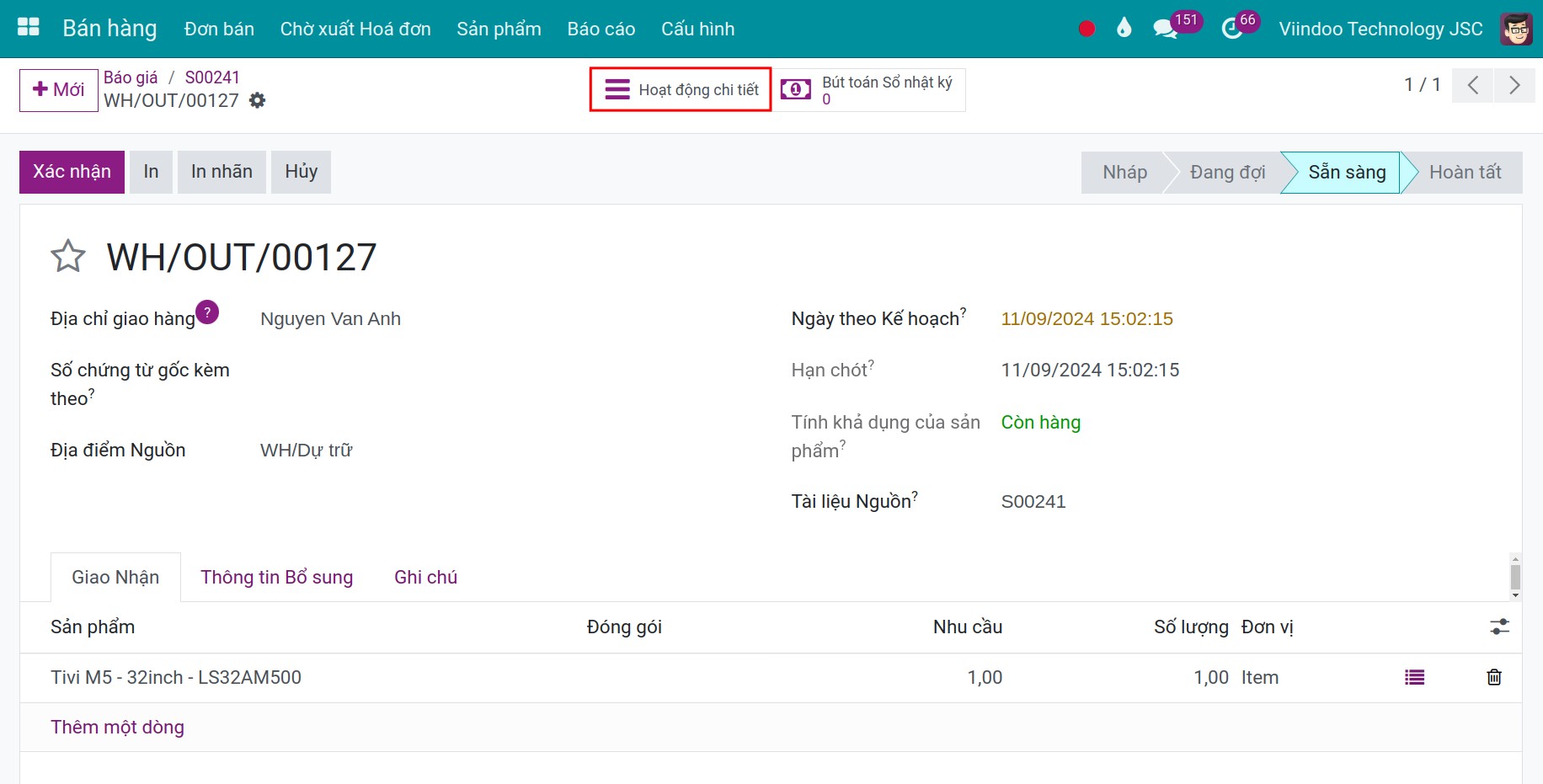Click Thêm một dòng to add line
This screenshot has height=784, width=1543.
tap(117, 727)
